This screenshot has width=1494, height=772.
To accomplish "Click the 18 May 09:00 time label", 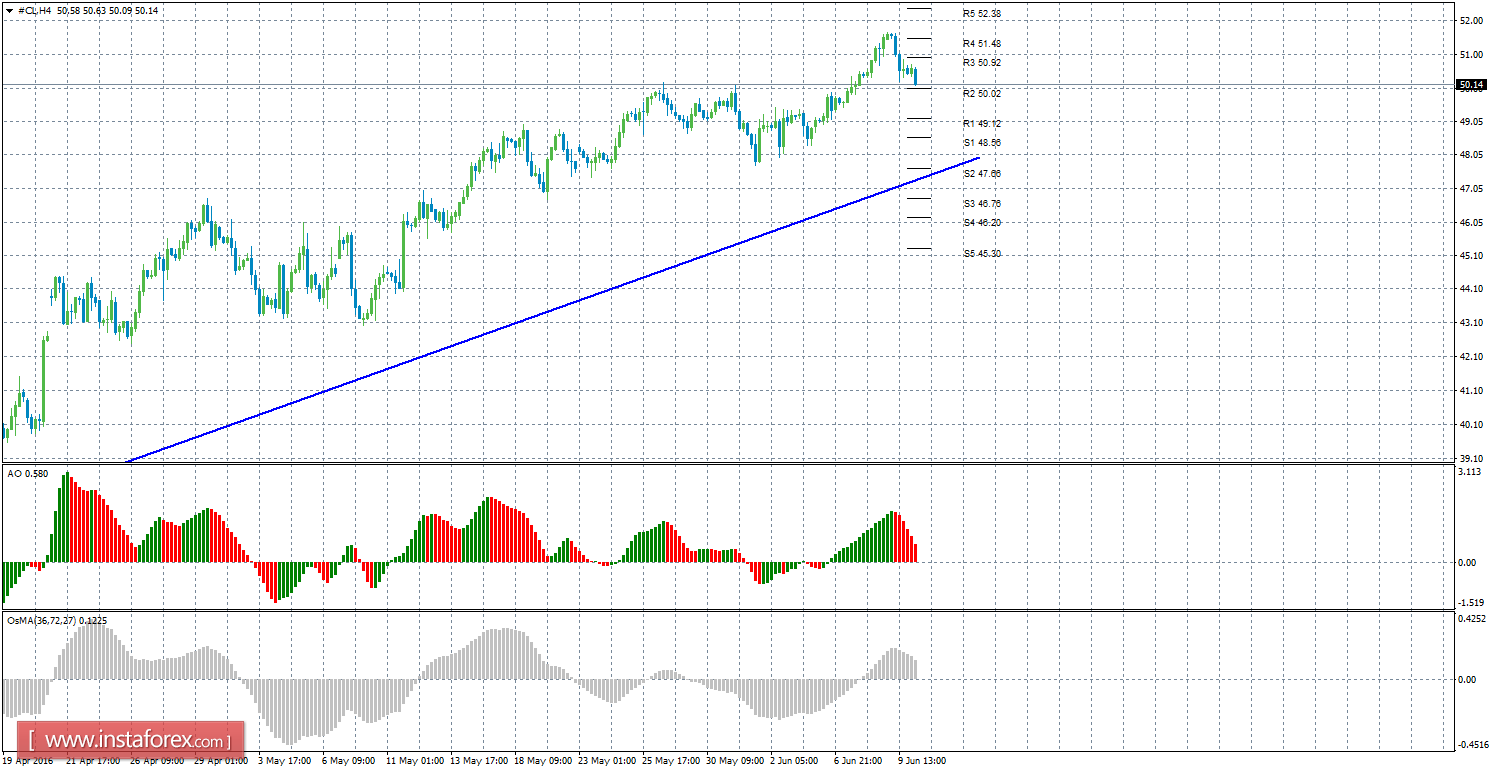I will pos(543,761).
